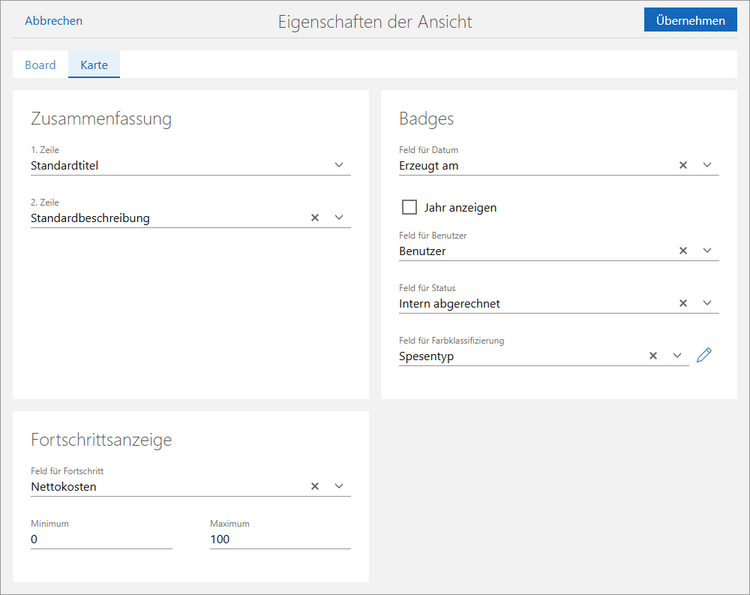Clear the Intern abgerechnet status field
Image resolution: width=750 pixels, height=595 pixels.
coord(683,303)
